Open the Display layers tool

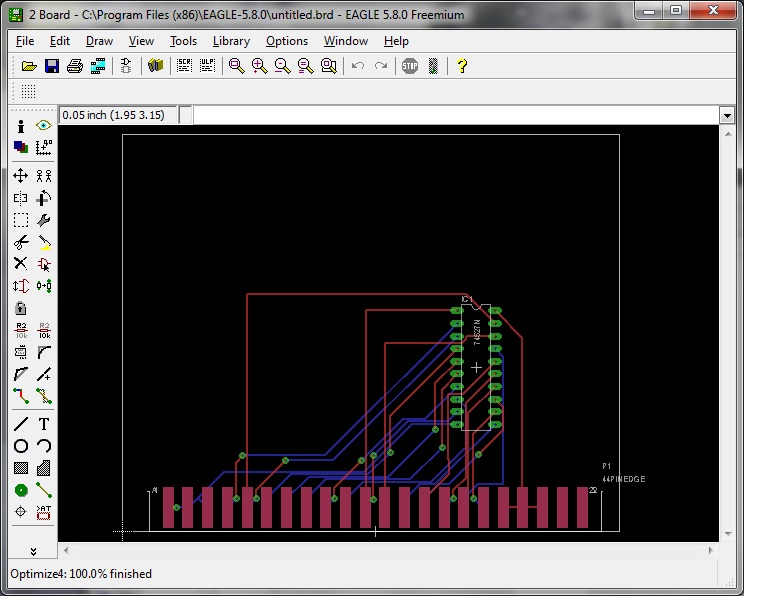pyautogui.click(x=21, y=147)
